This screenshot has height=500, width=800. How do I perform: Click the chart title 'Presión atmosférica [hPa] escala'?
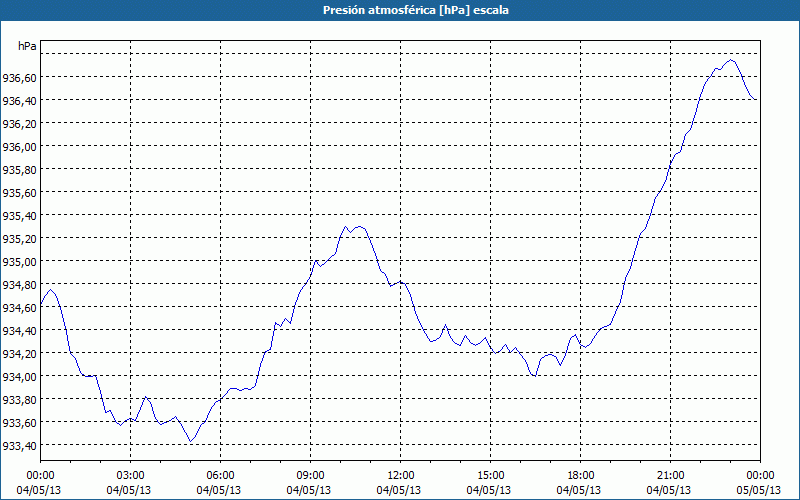tap(415, 10)
